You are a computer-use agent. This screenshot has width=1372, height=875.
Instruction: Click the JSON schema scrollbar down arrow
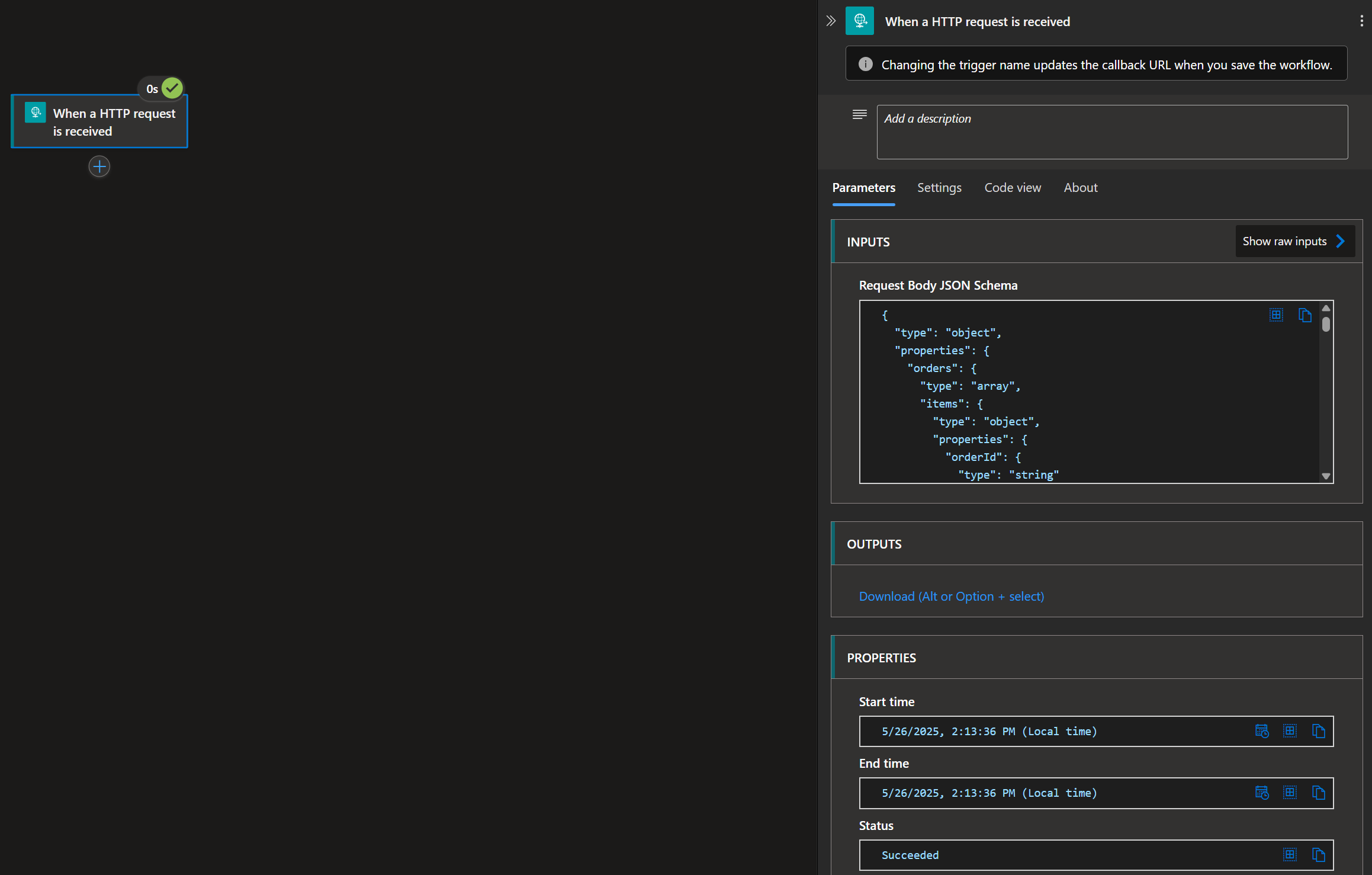tap(1326, 476)
